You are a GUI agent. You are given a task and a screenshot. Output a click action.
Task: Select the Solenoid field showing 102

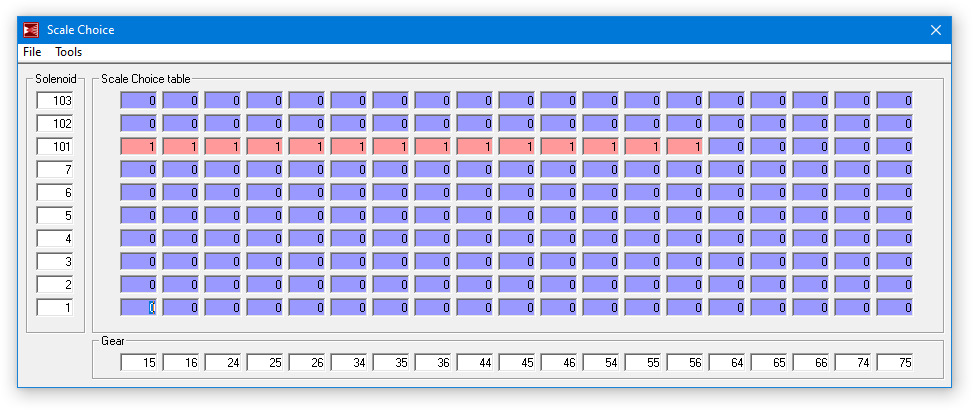tap(55, 123)
